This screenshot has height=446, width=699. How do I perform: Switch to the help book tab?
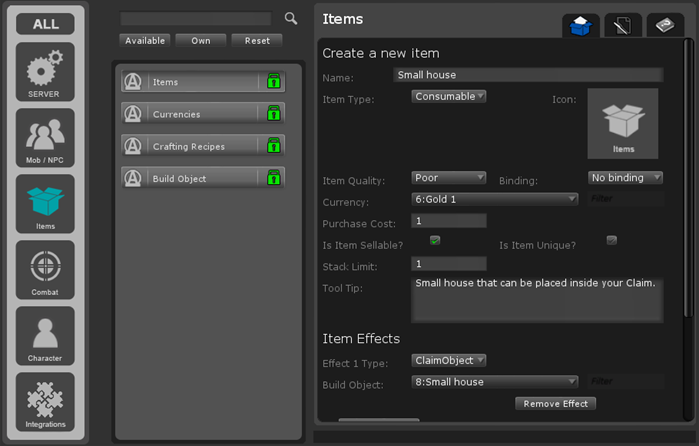click(x=665, y=27)
